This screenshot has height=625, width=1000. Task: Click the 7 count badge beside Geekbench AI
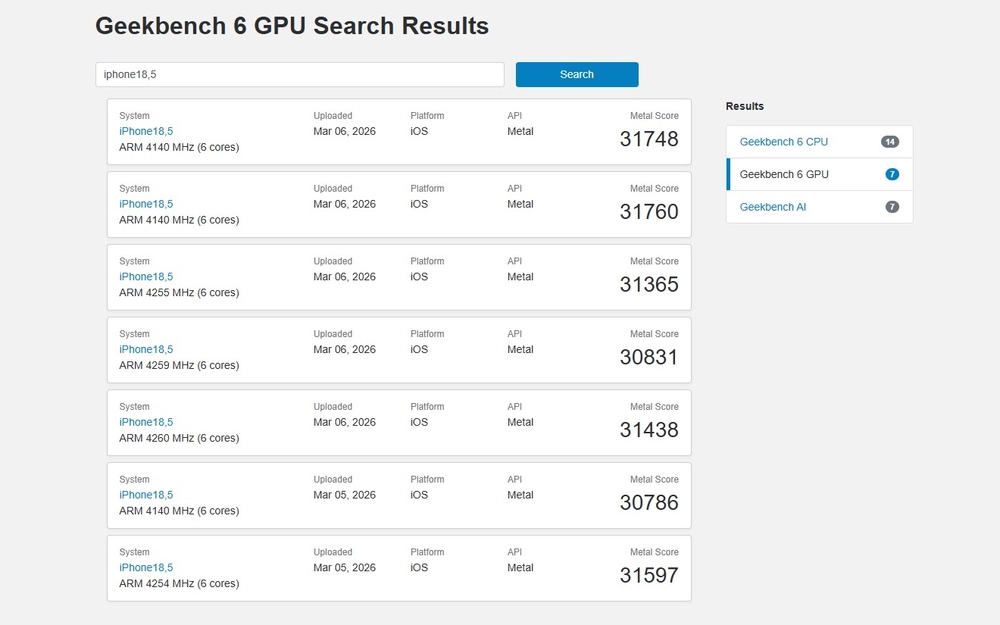[892, 207]
